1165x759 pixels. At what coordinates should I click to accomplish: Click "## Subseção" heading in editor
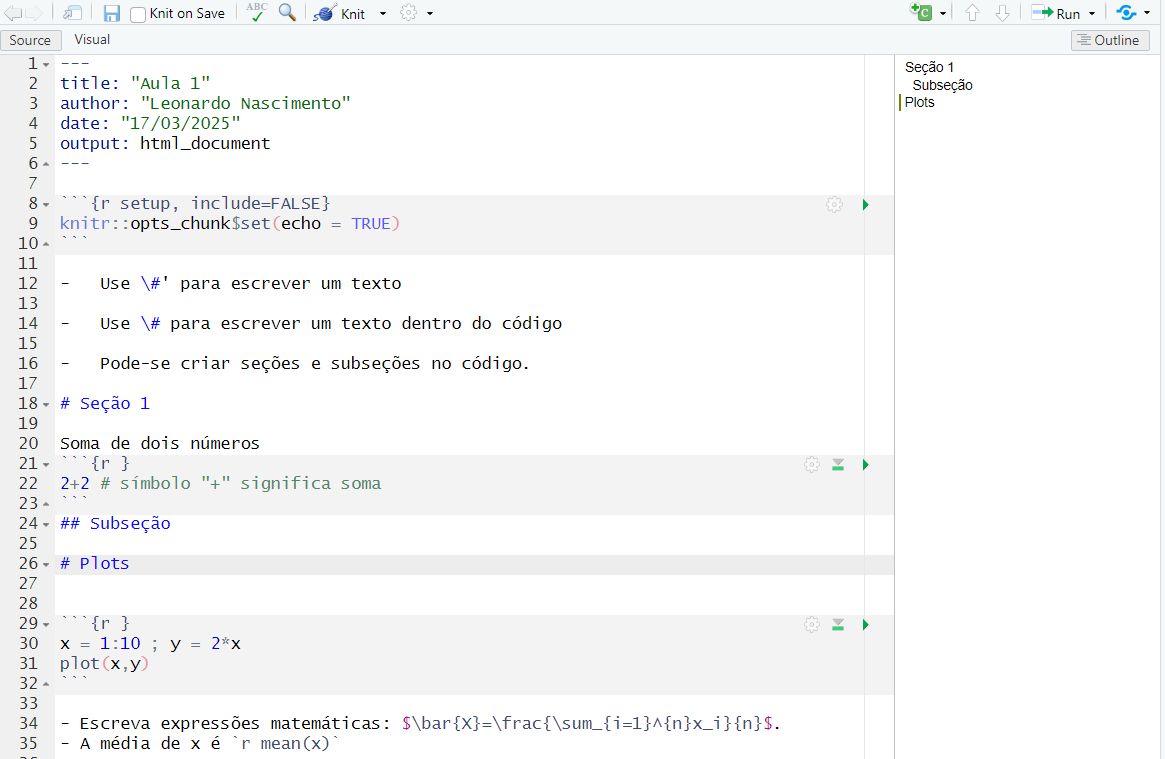tap(115, 524)
